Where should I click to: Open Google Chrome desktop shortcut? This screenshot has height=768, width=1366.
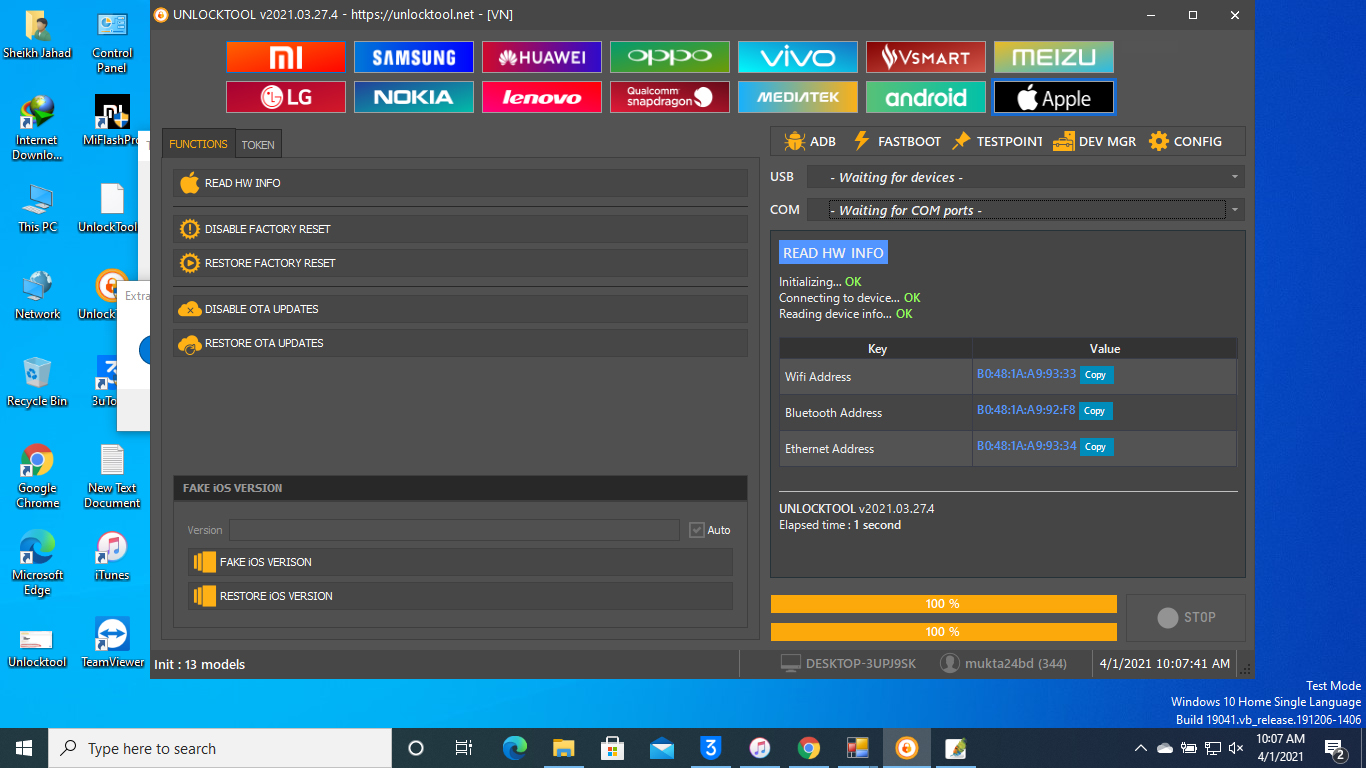pos(37,476)
